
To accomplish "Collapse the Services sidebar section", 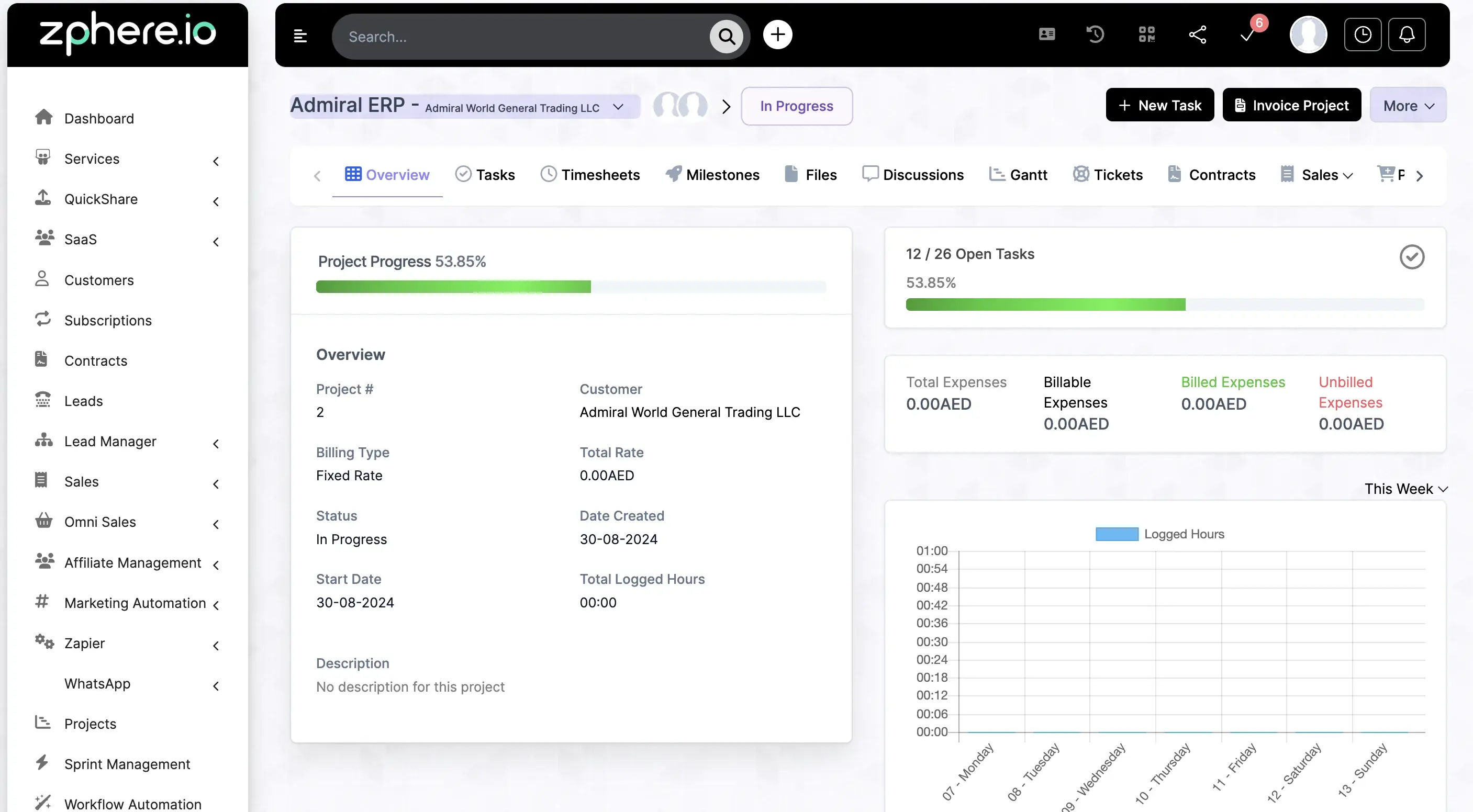I will tap(216, 161).
